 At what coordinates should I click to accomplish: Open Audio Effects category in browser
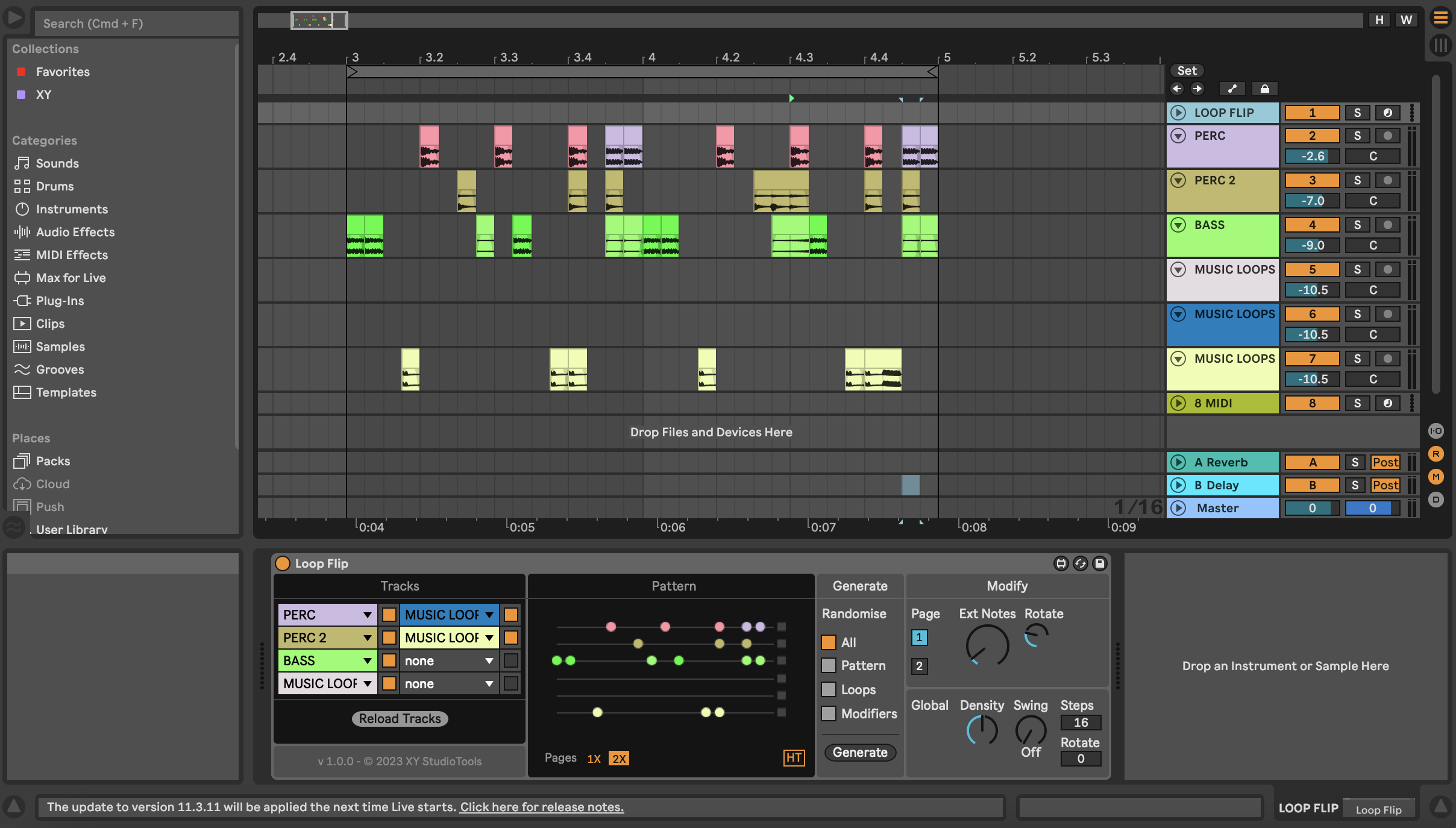click(75, 232)
